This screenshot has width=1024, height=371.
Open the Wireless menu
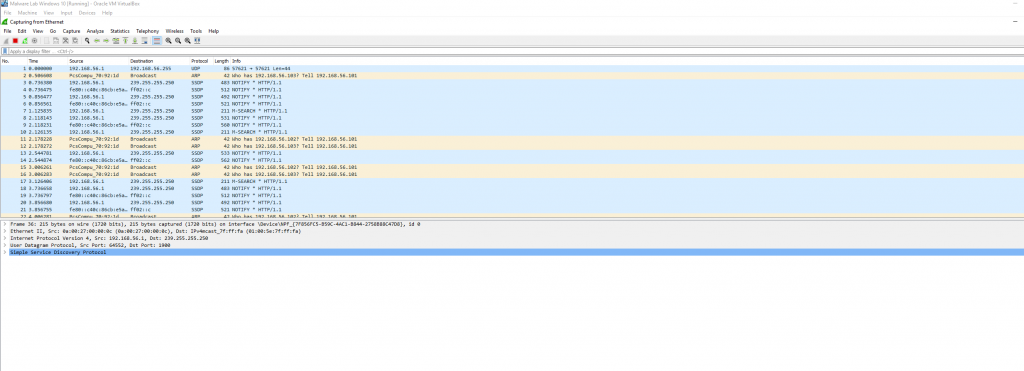tap(174, 31)
